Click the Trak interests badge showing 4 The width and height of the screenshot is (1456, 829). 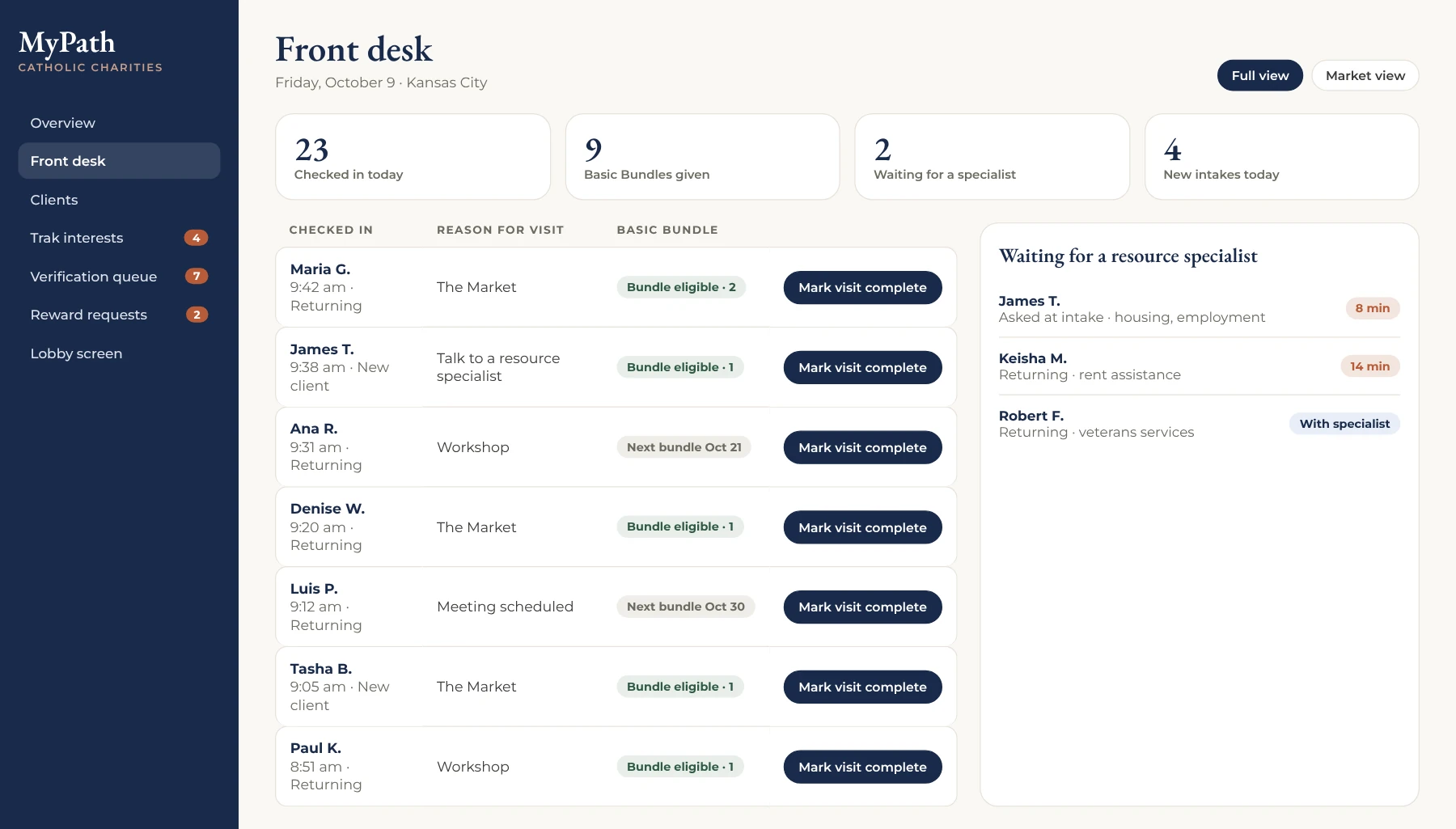coord(196,238)
